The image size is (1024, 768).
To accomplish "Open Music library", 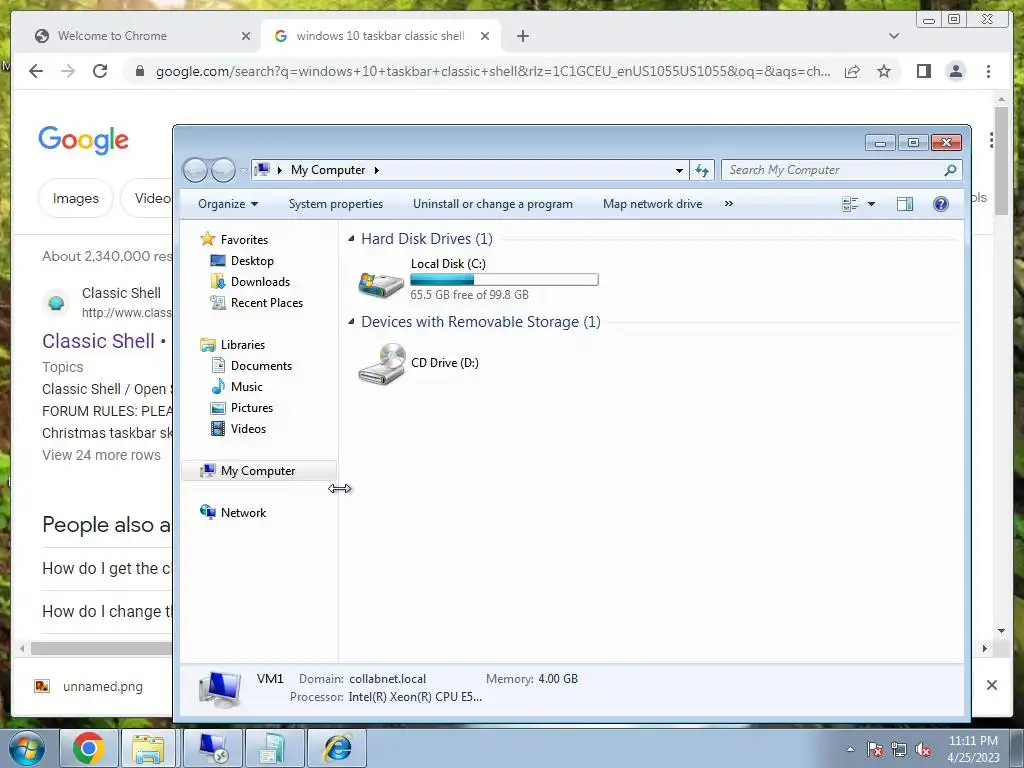I will 236,387.
